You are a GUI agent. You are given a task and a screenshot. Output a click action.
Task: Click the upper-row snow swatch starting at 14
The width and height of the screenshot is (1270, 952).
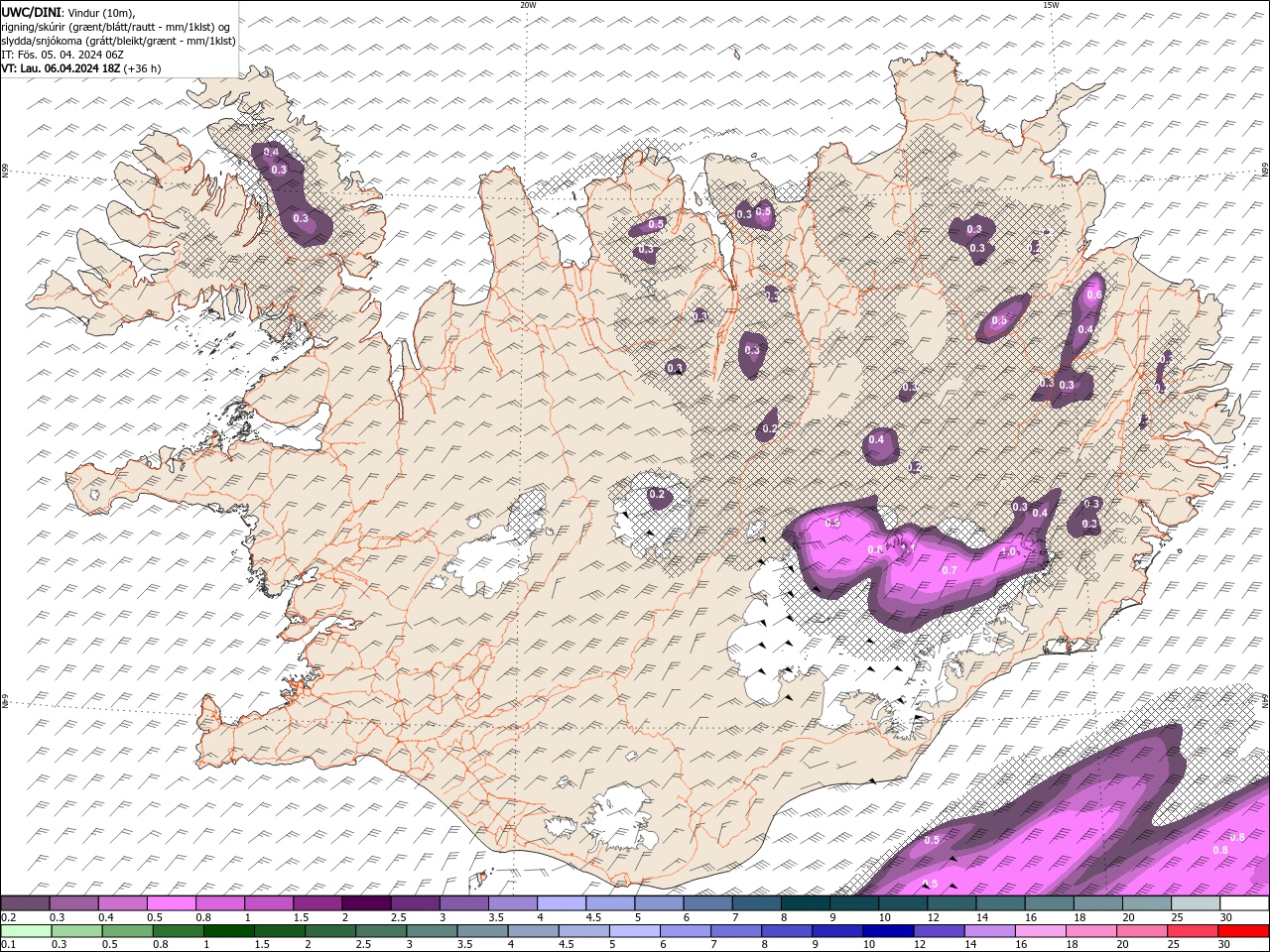1000,903
